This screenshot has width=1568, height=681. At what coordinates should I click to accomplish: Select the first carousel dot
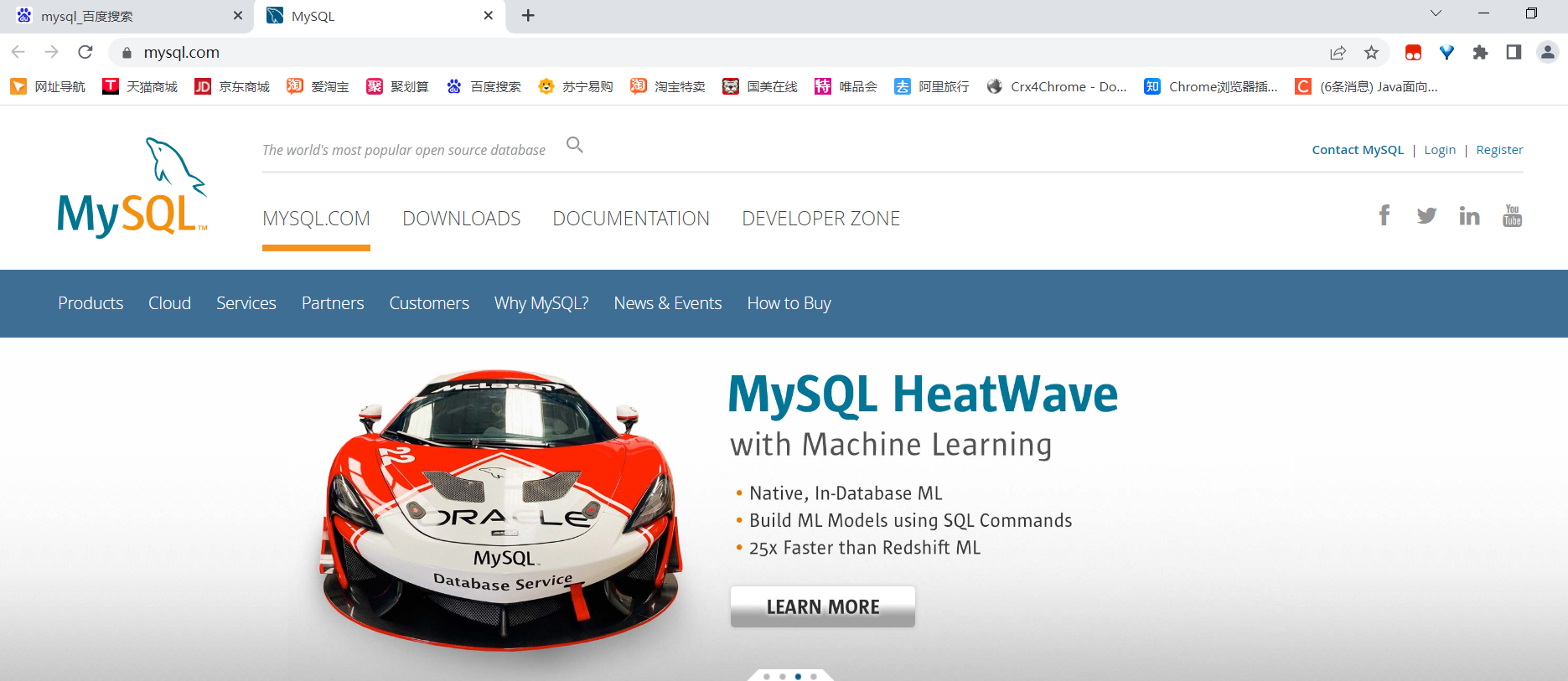pyautogui.click(x=767, y=676)
